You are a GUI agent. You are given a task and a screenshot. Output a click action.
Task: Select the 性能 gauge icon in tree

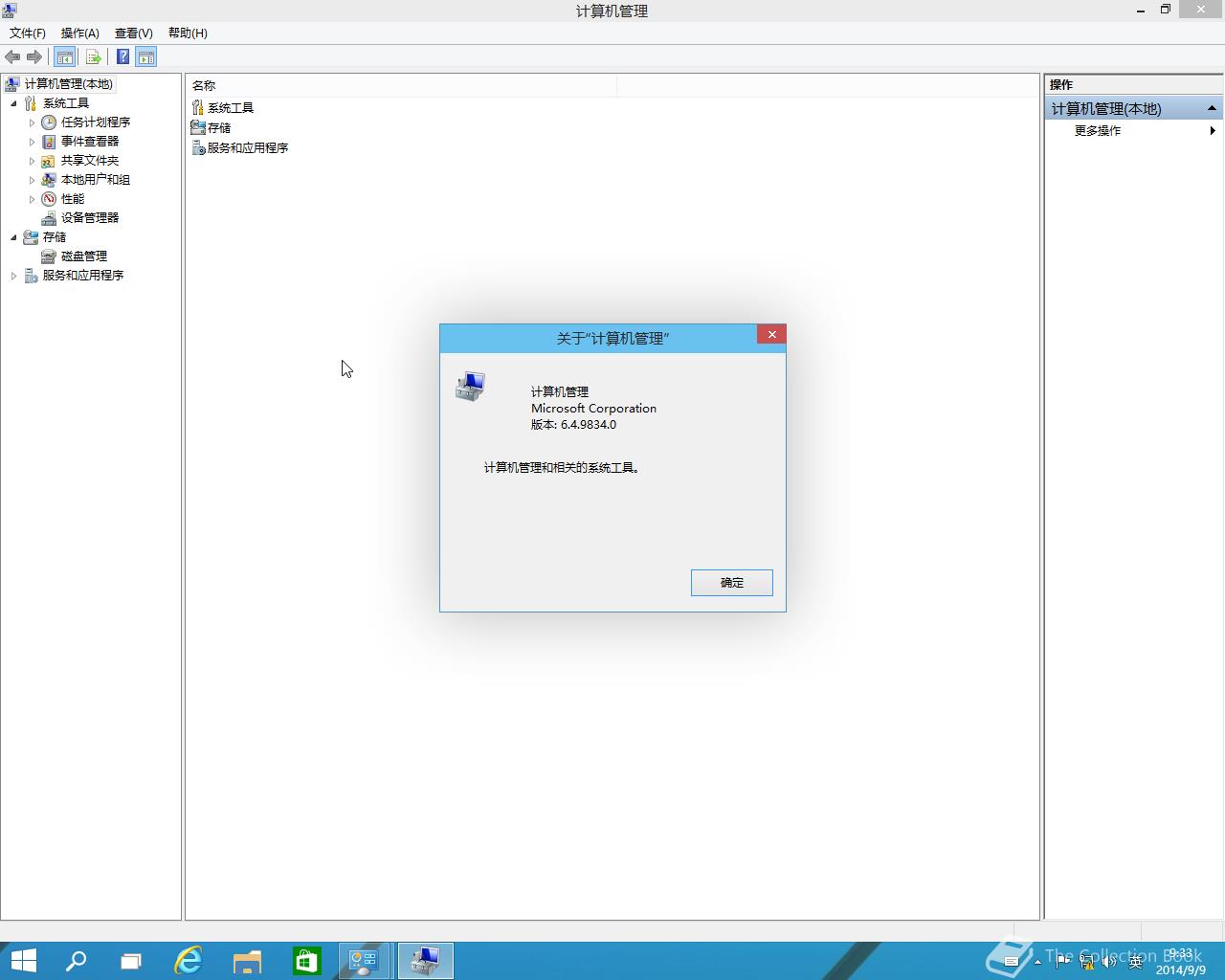(x=49, y=199)
